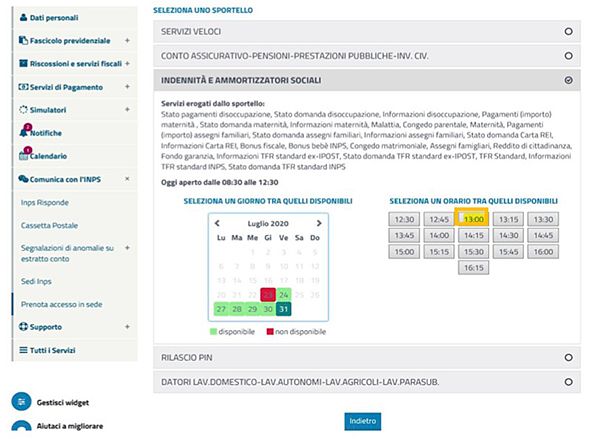
Task: Click the Gestisci widget label
Action: pyautogui.click(x=63, y=402)
